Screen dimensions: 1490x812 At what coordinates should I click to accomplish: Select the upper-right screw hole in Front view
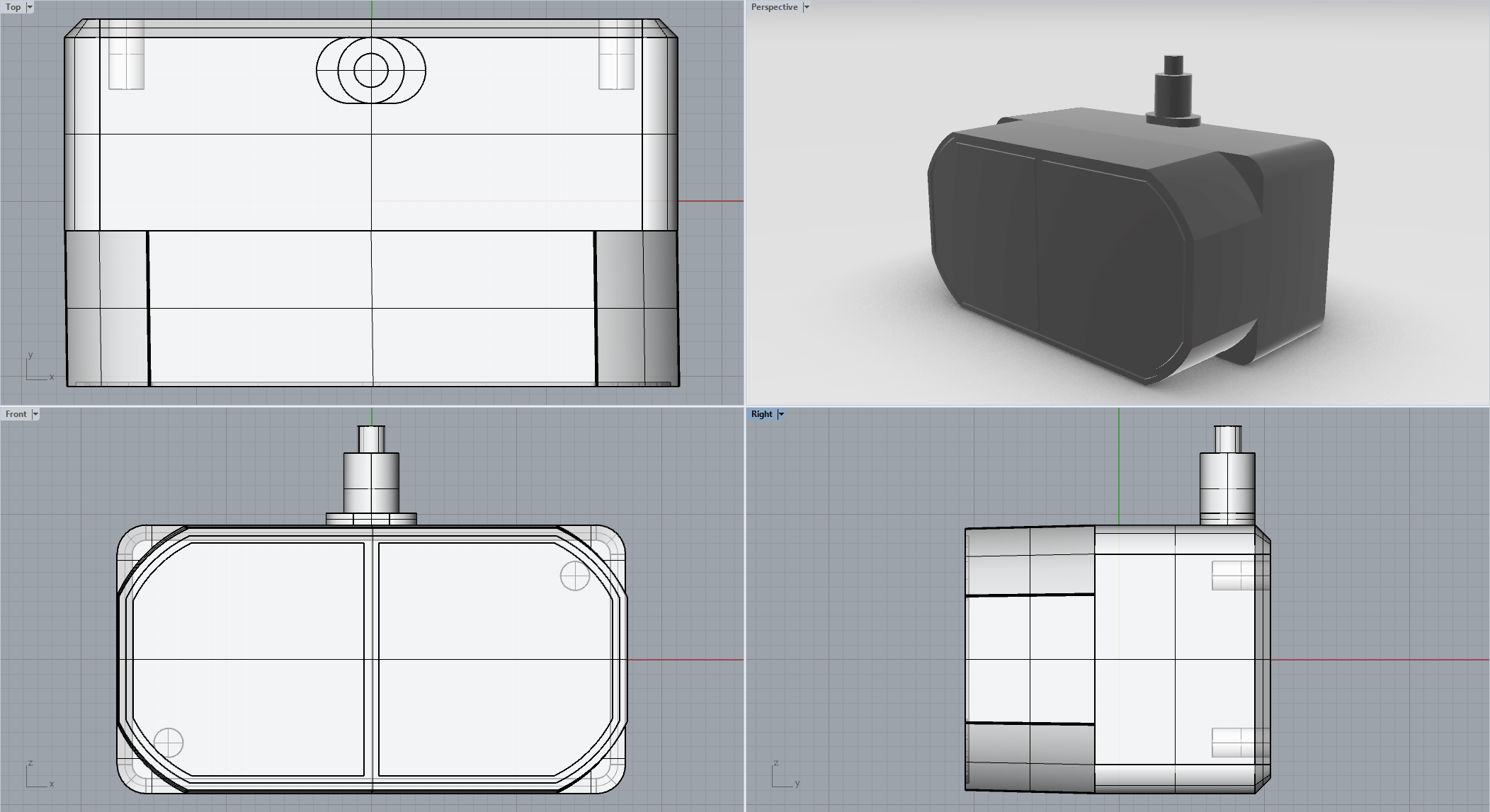[x=574, y=576]
